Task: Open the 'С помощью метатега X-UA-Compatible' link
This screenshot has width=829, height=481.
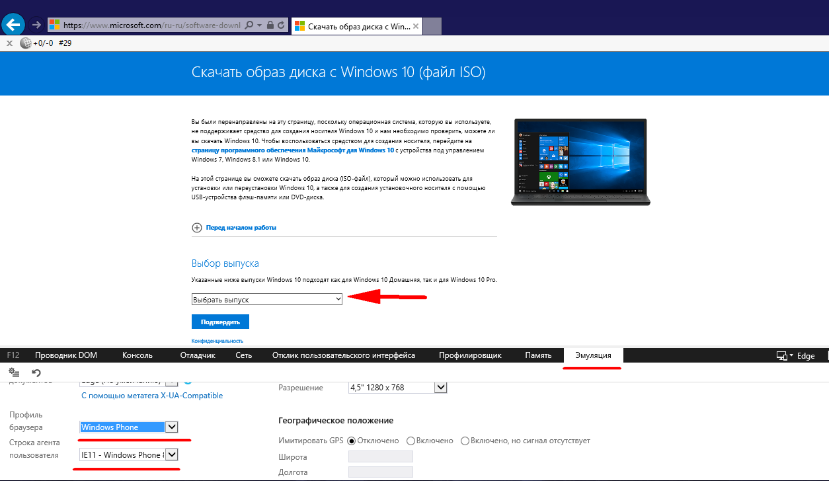Action: pos(152,395)
